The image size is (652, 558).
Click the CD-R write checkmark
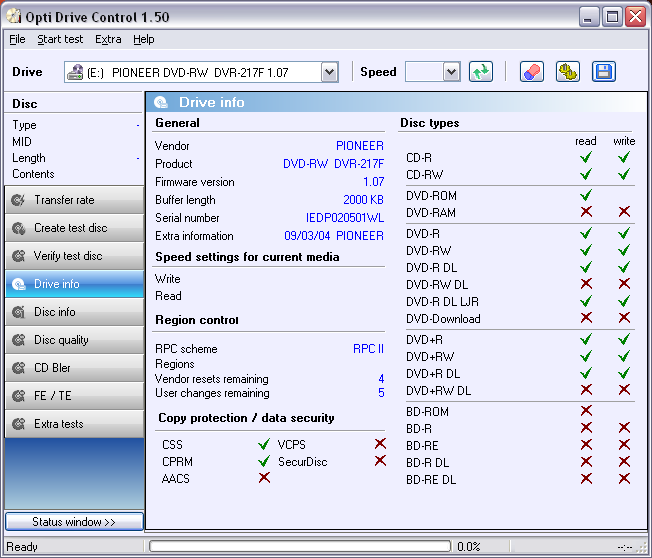pos(624,157)
